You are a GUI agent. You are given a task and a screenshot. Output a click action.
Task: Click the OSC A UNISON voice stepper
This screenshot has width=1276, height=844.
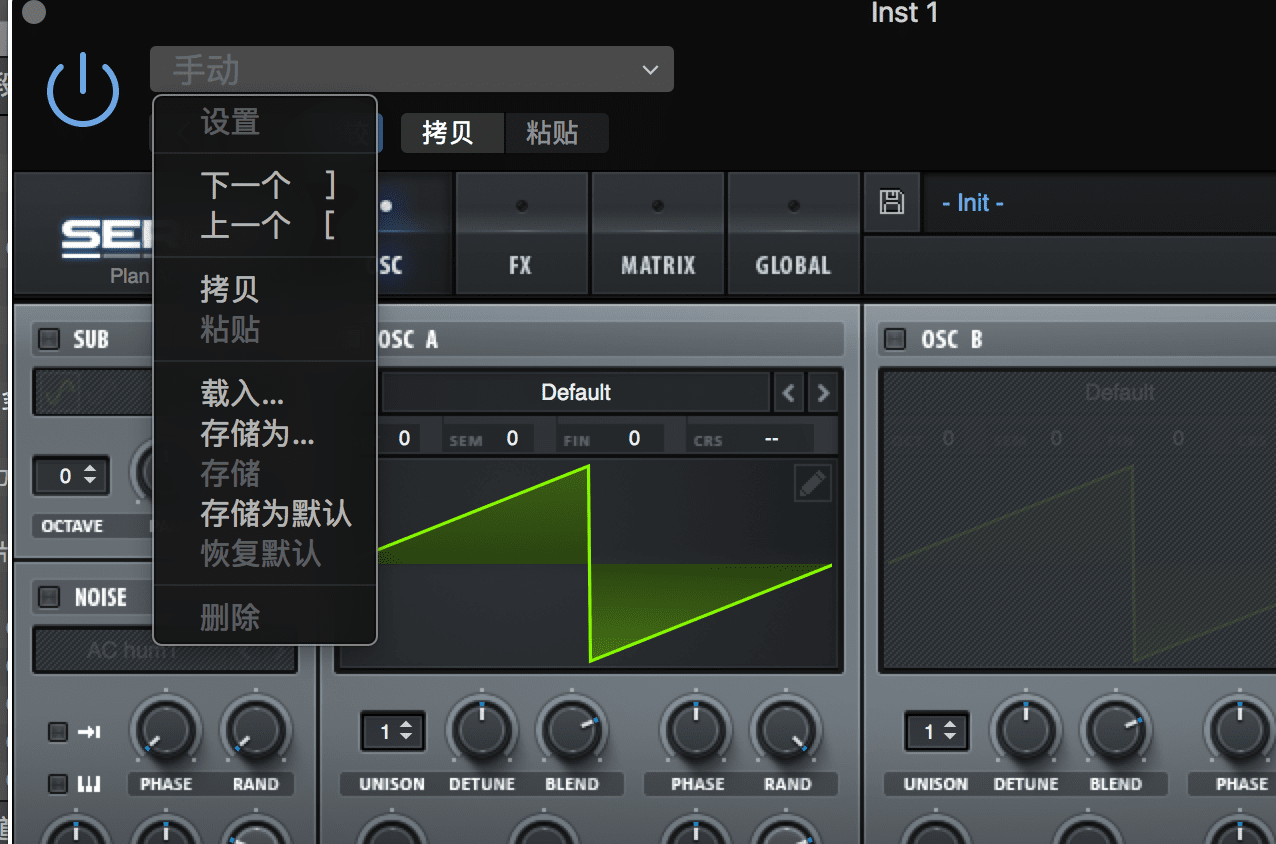pyautogui.click(x=393, y=732)
